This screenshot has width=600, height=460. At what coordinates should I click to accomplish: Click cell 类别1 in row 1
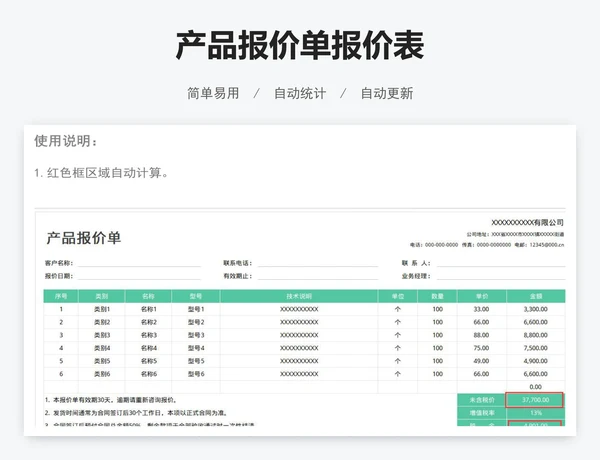pos(102,309)
